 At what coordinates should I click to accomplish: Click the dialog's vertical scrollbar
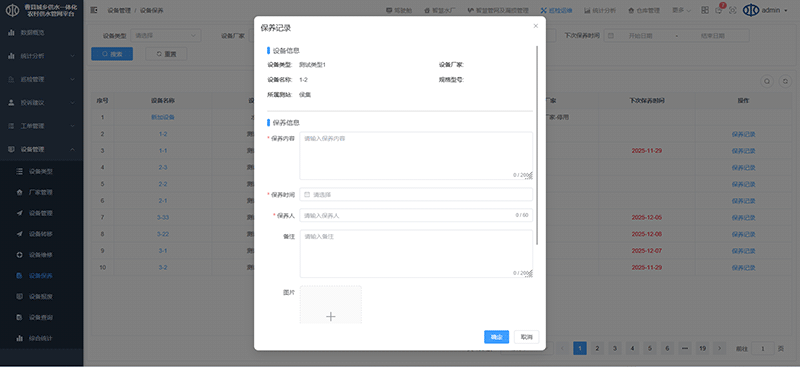tap(536, 145)
